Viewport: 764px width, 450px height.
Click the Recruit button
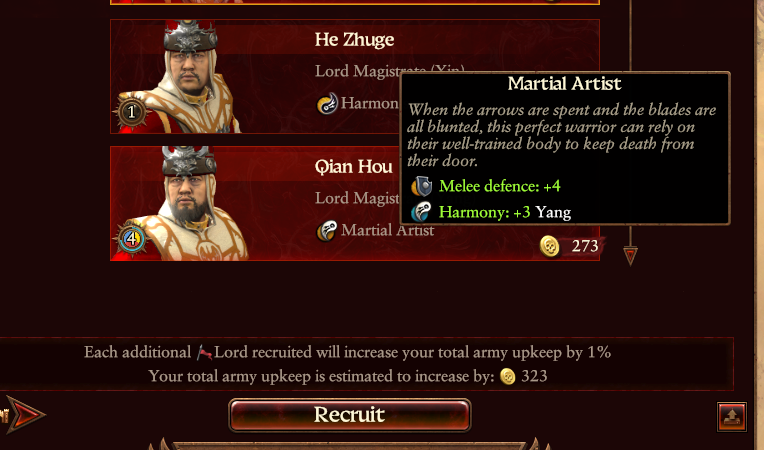[x=349, y=415]
